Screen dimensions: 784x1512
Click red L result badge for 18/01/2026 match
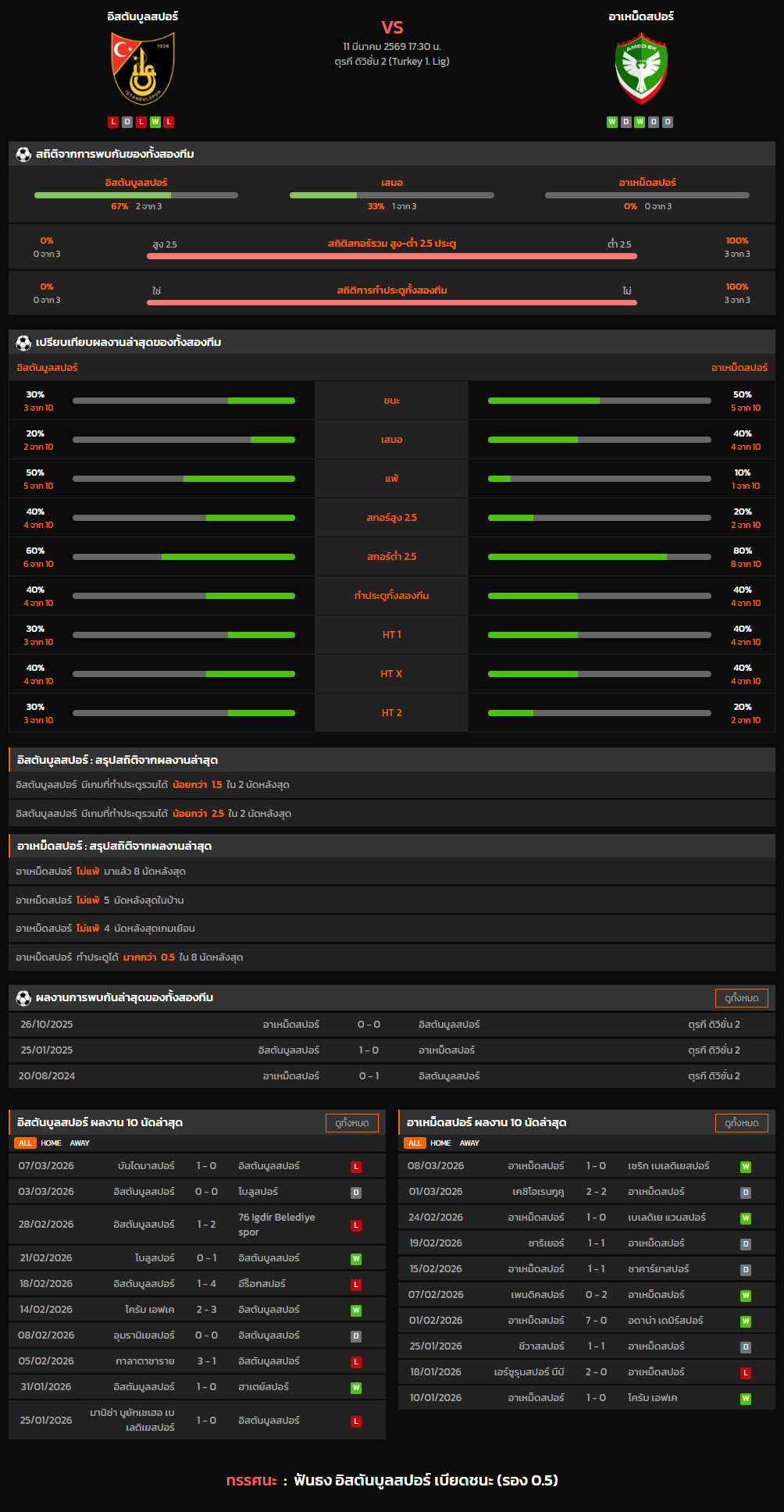tap(746, 1373)
